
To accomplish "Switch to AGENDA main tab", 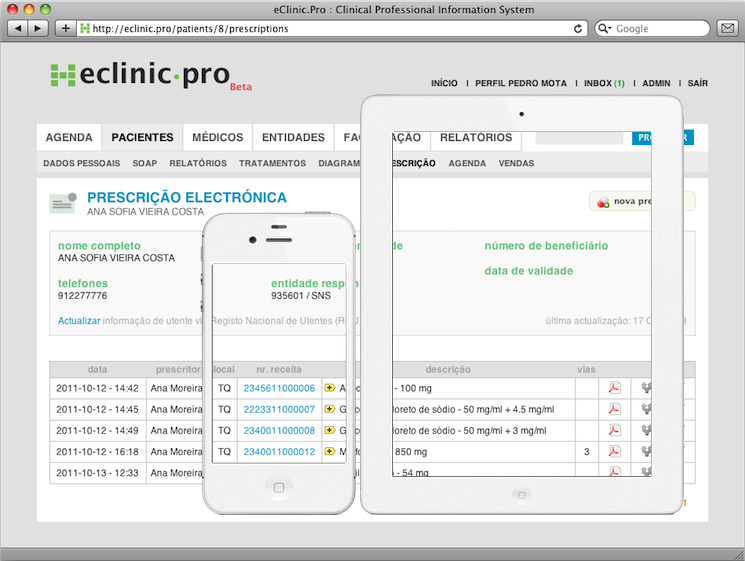I will click(69, 137).
